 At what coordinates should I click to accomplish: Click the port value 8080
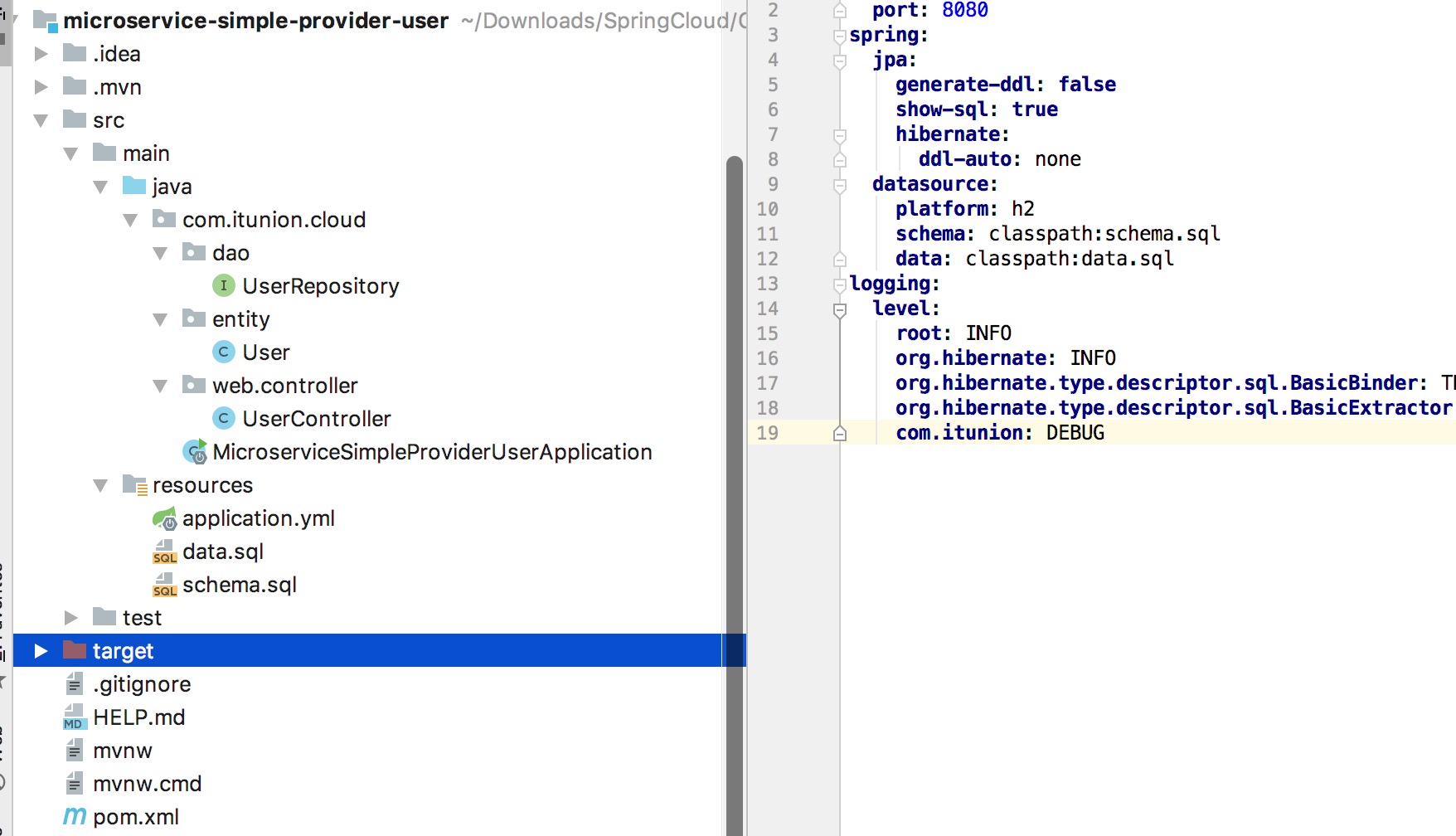[965, 10]
